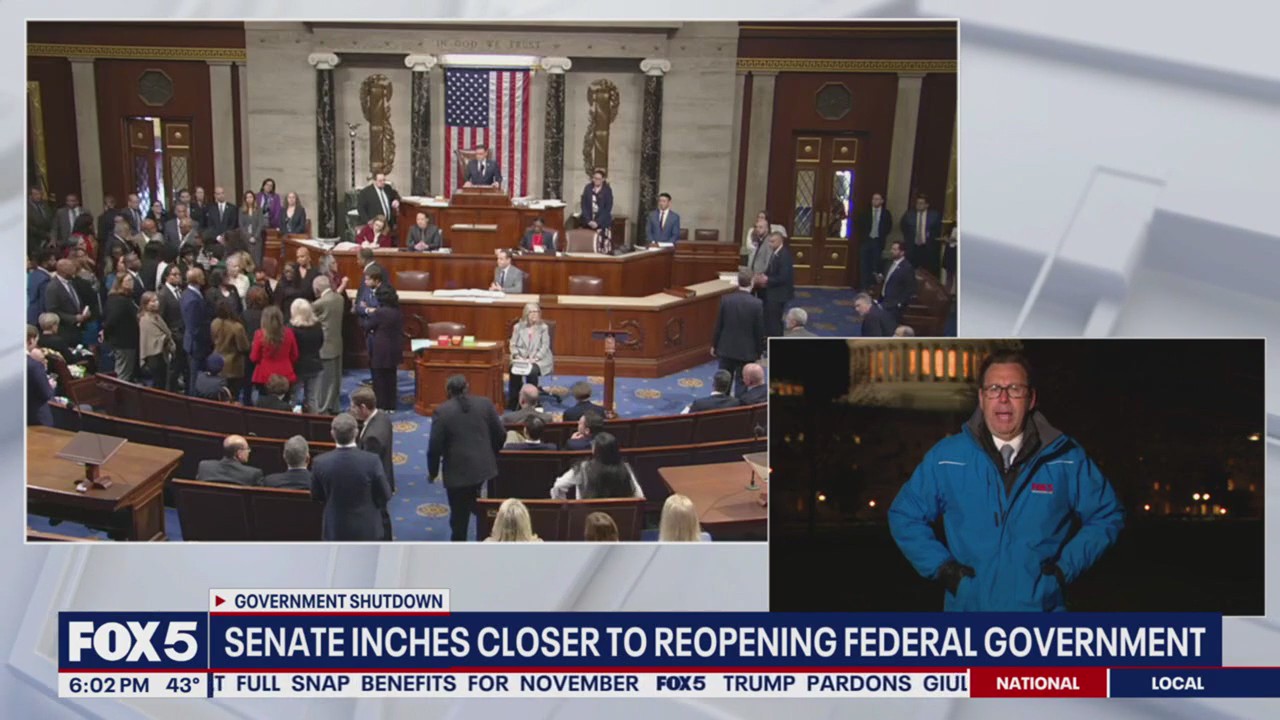Screen dimensions: 1280x720
Task: Open the GOVERNMENT SHUTDOWN topic label
Action: click(337, 601)
